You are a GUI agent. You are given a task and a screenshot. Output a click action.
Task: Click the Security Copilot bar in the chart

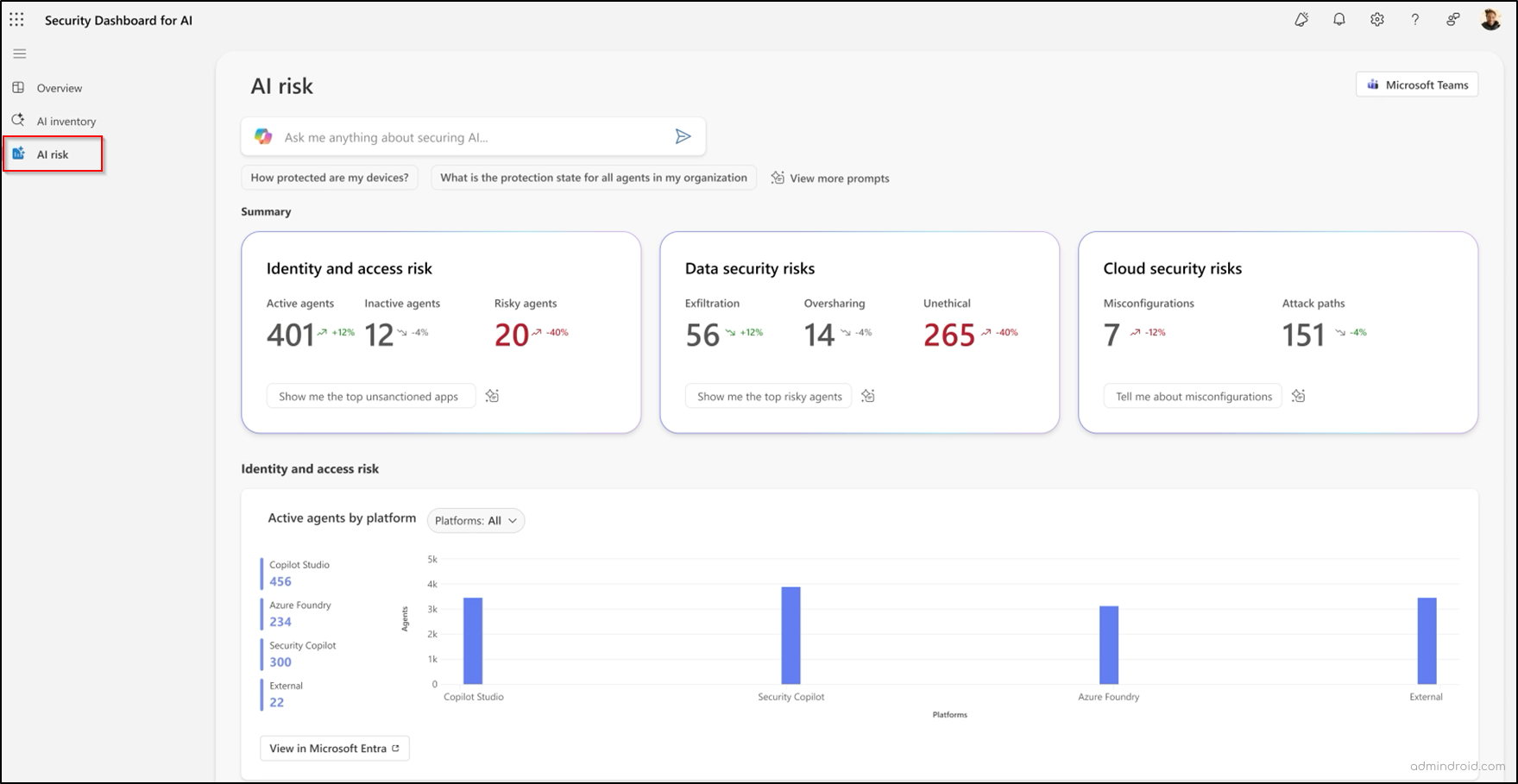tap(790, 637)
